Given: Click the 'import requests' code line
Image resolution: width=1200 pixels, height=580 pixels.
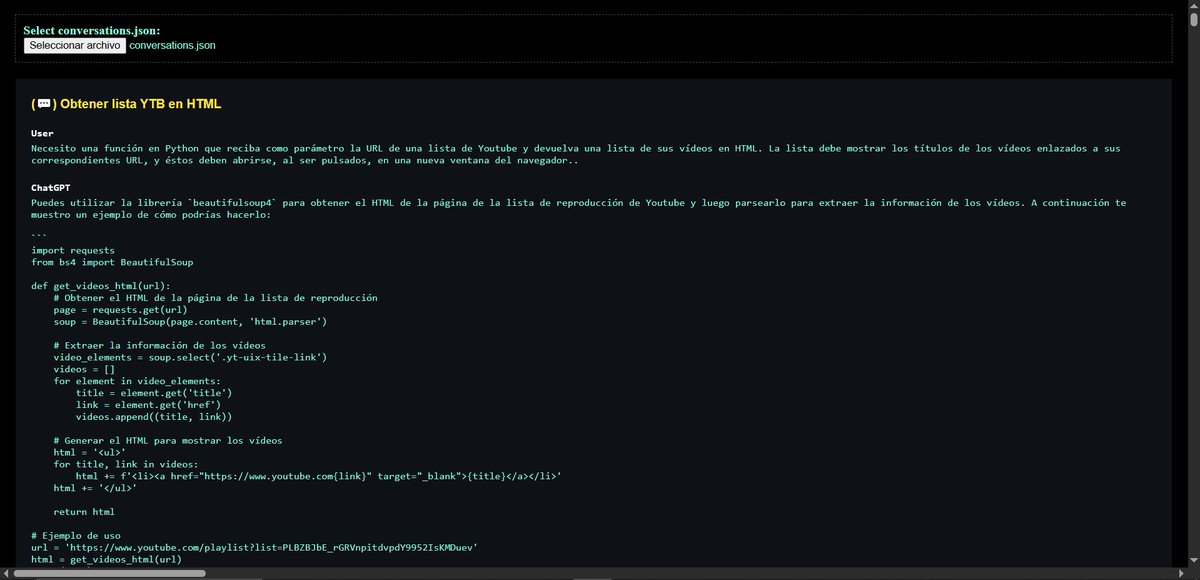Looking at the screenshot, I should click(x=73, y=250).
